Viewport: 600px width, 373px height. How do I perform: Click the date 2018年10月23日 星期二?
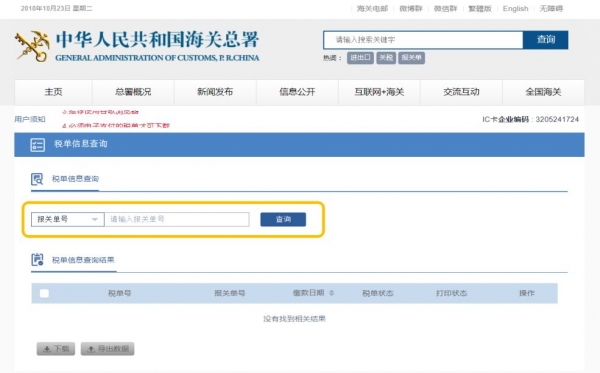[57, 8]
